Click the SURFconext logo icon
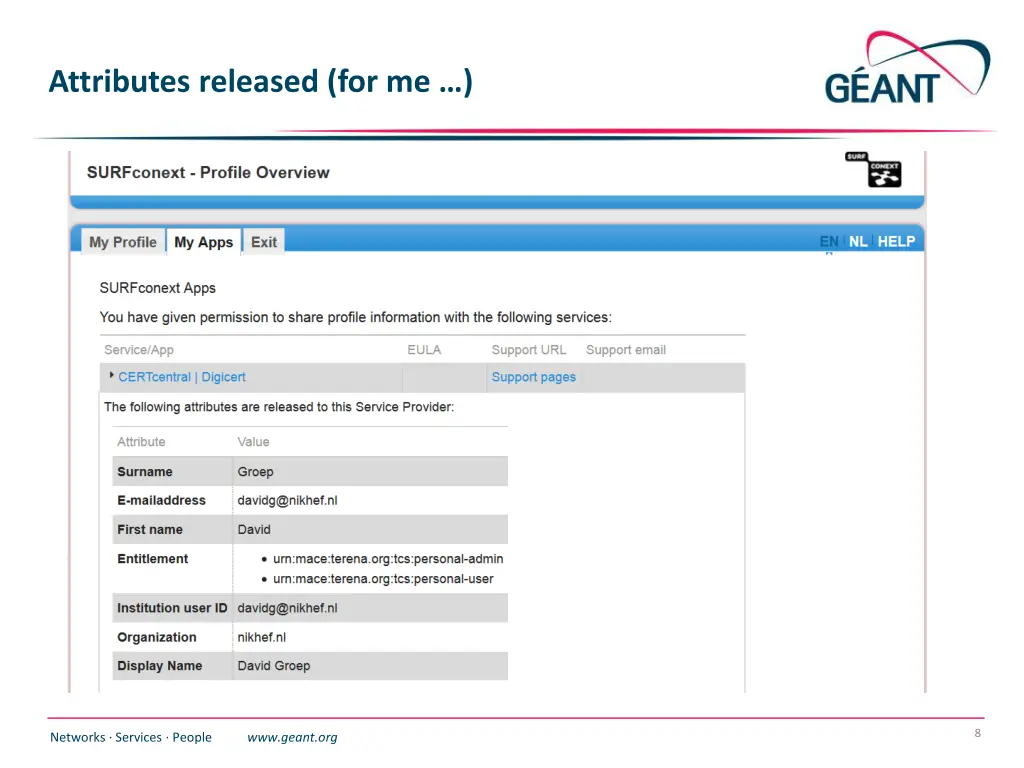The image size is (1024, 768). 873,170
